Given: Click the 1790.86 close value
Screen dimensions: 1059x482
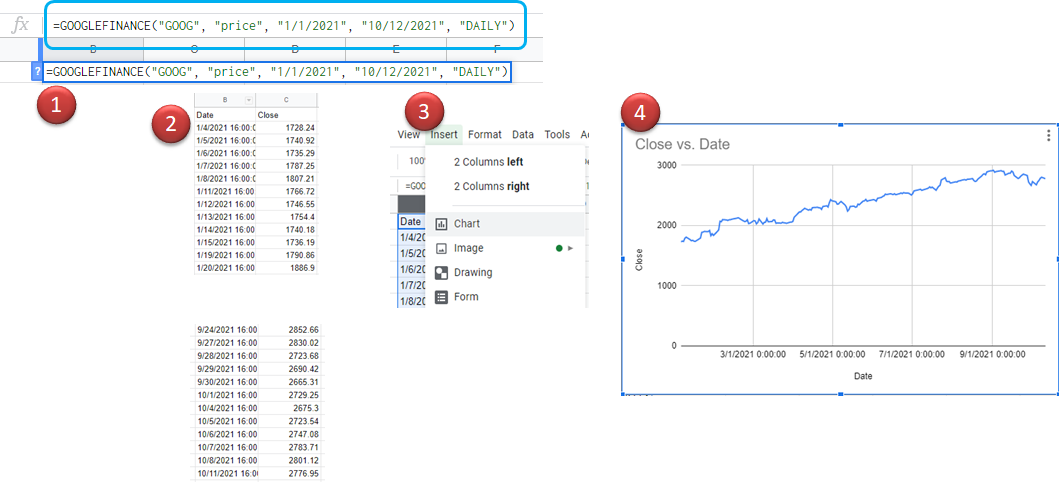Looking at the screenshot, I should pos(301,255).
